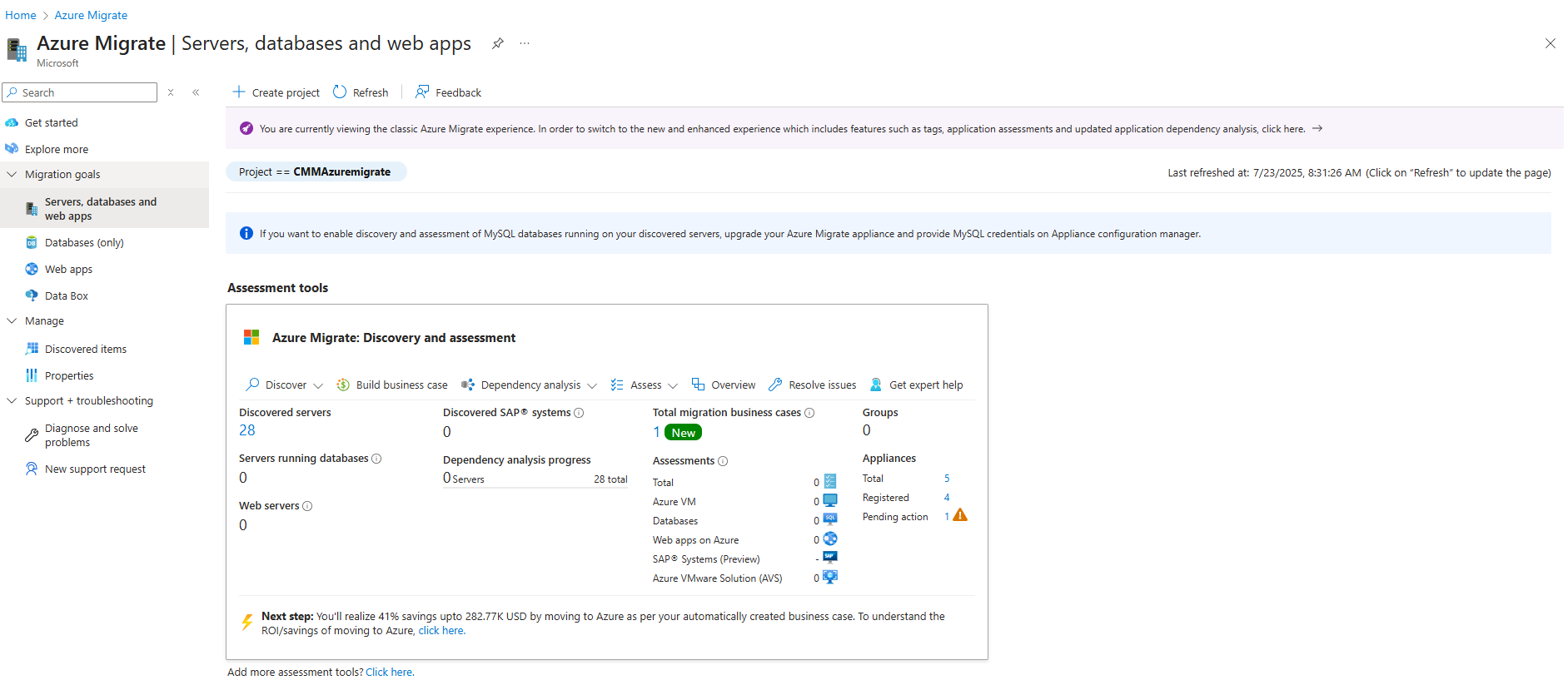Click the Create project plus icon
The height and width of the screenshot is (685, 1568).
[239, 92]
